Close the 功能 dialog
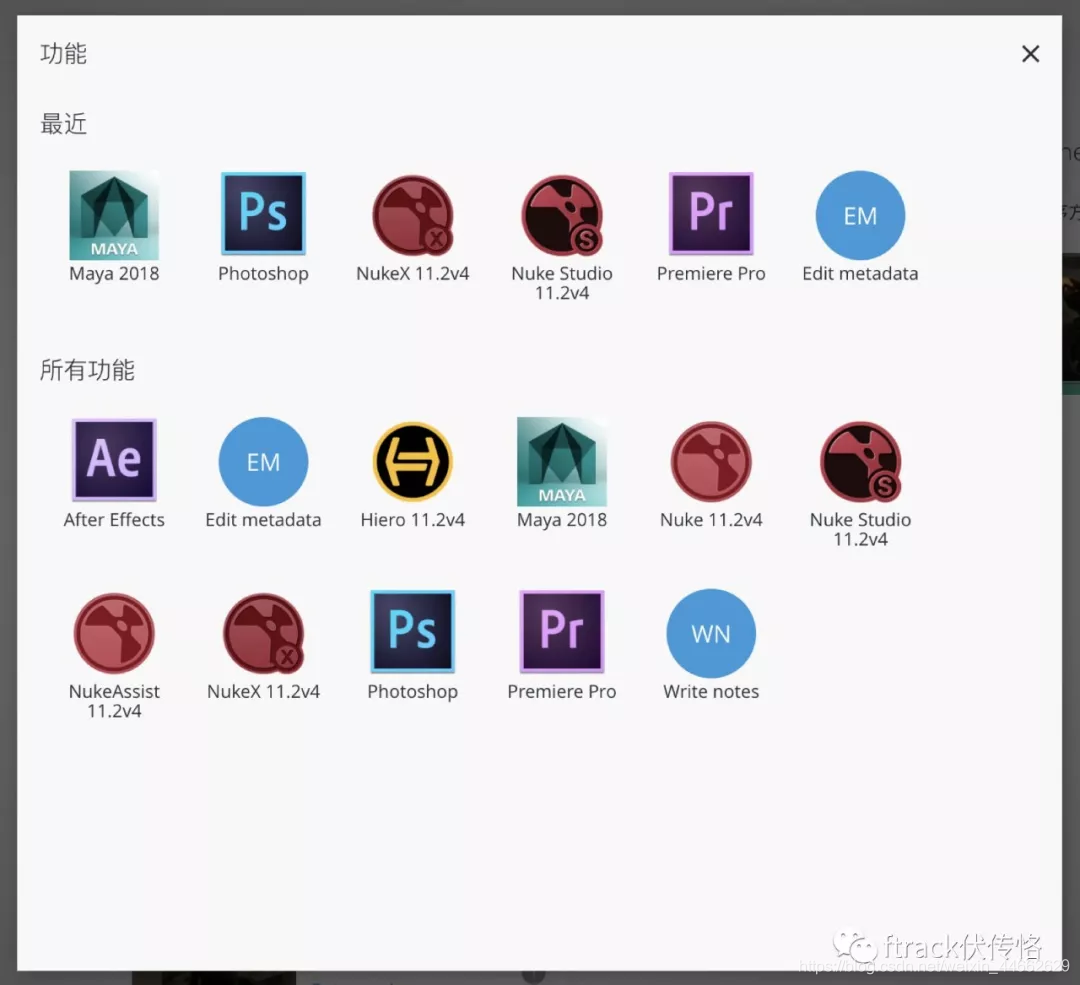 (x=1030, y=53)
